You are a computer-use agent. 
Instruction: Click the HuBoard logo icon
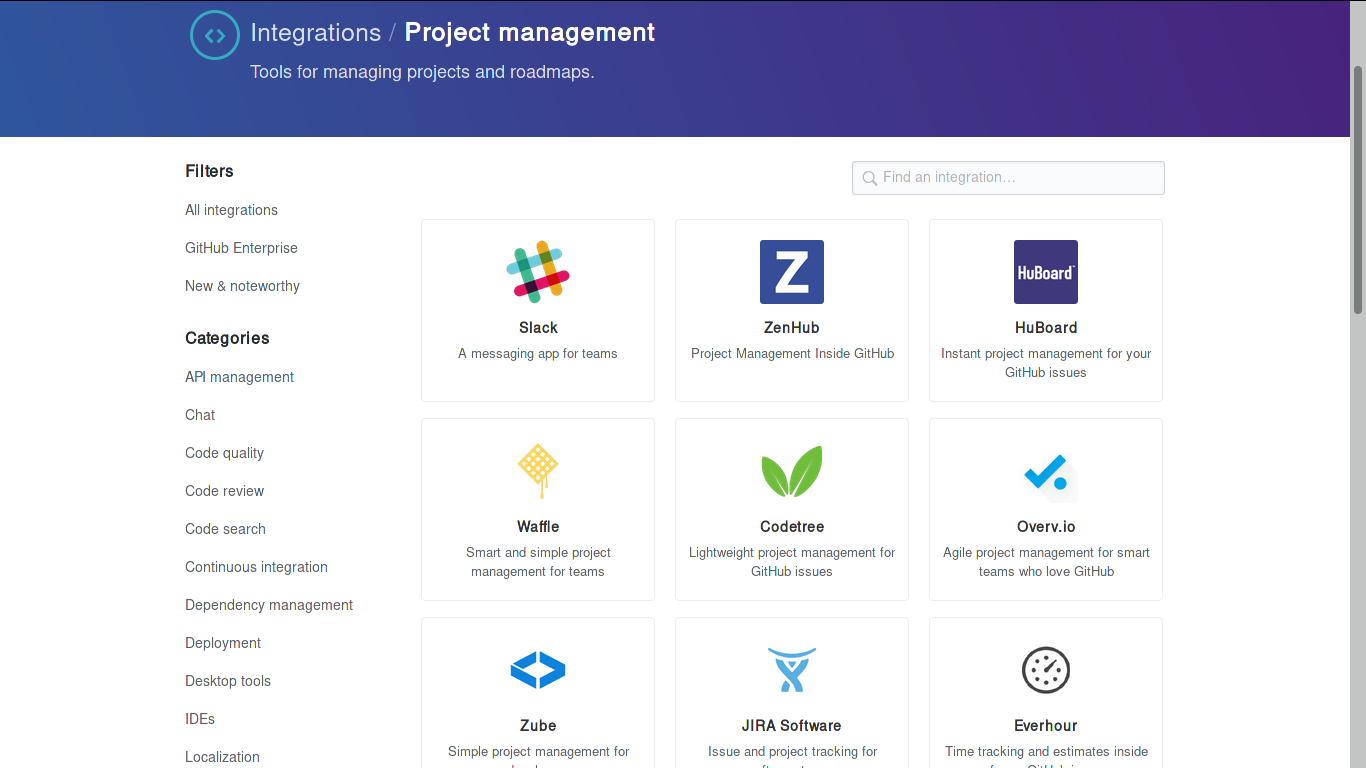tap(1046, 272)
